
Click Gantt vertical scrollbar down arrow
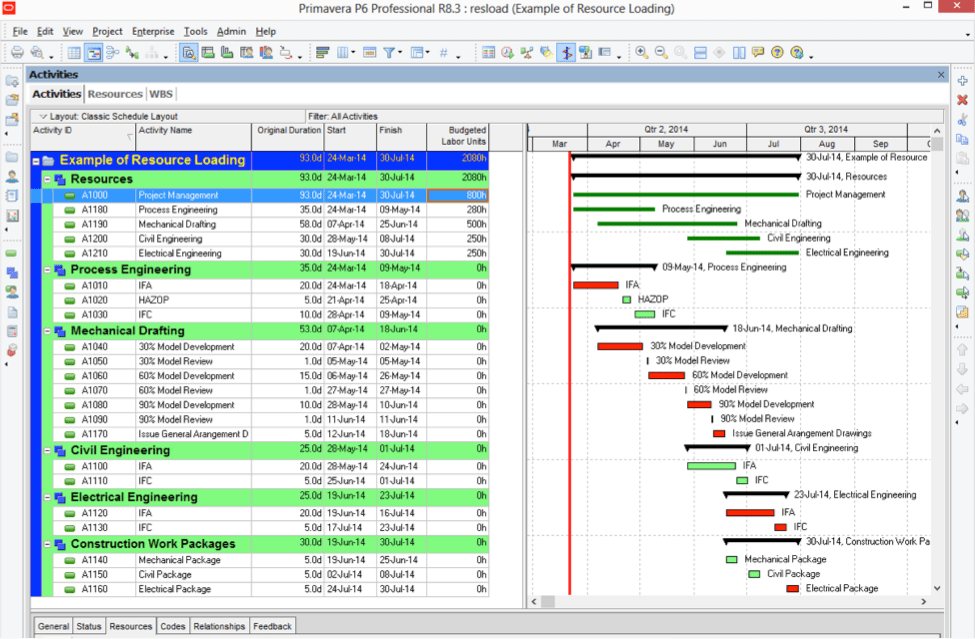pos(937,588)
